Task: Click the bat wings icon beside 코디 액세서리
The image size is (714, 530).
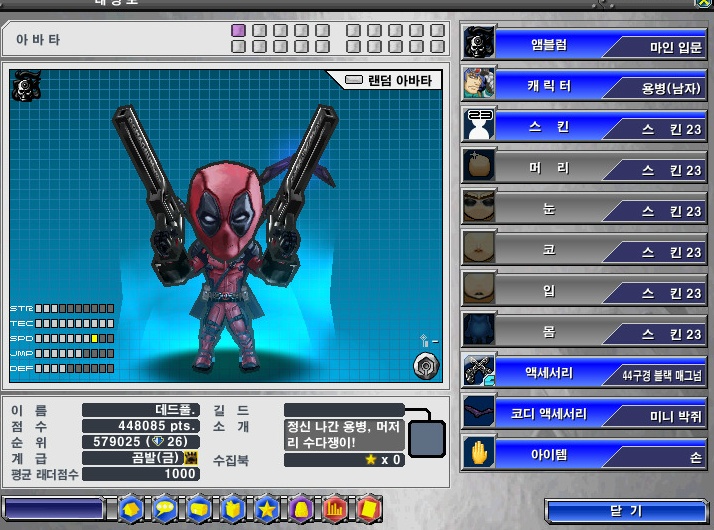Action: pos(479,412)
